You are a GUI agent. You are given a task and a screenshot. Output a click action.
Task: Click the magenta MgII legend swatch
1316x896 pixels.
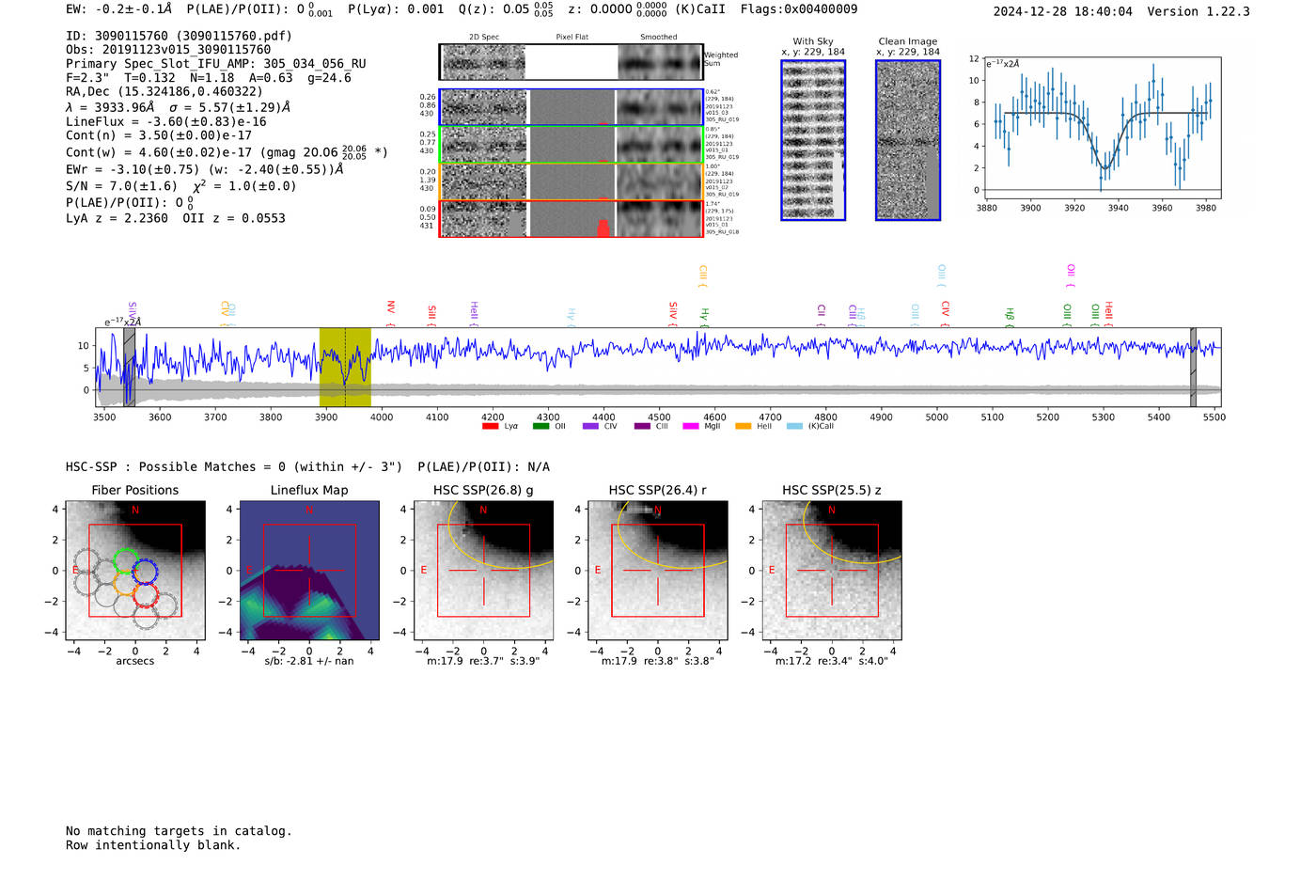691,426
